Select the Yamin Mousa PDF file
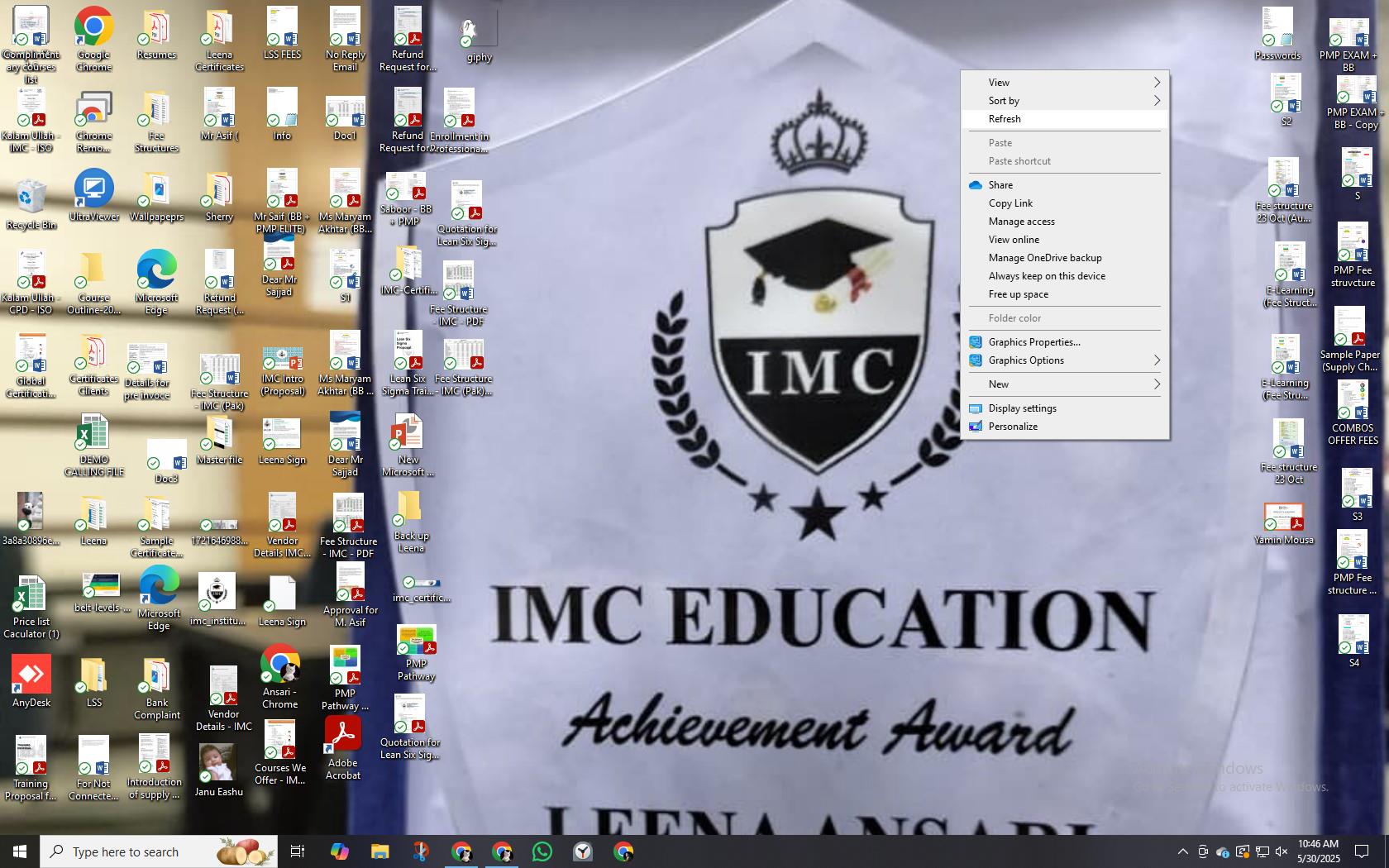1389x868 pixels. tap(1283, 524)
